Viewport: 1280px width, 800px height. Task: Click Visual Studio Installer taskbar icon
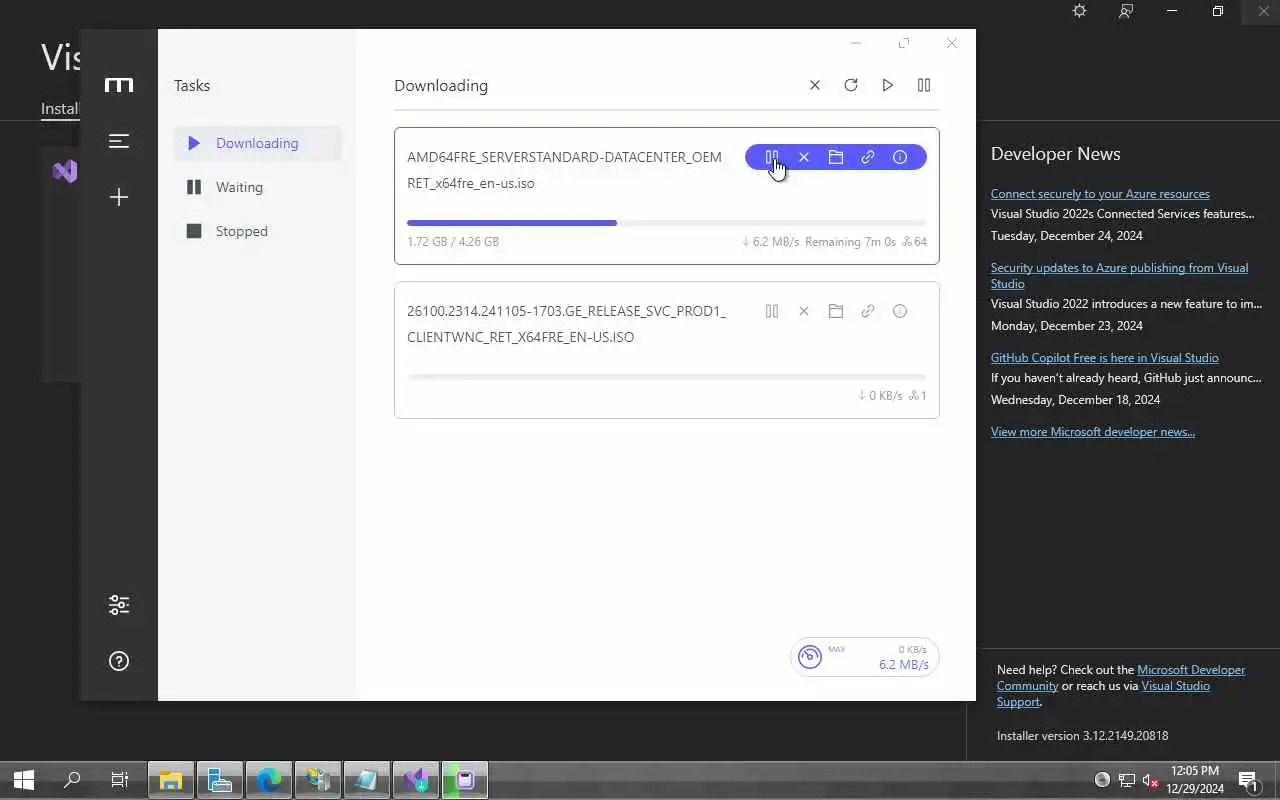coord(416,780)
